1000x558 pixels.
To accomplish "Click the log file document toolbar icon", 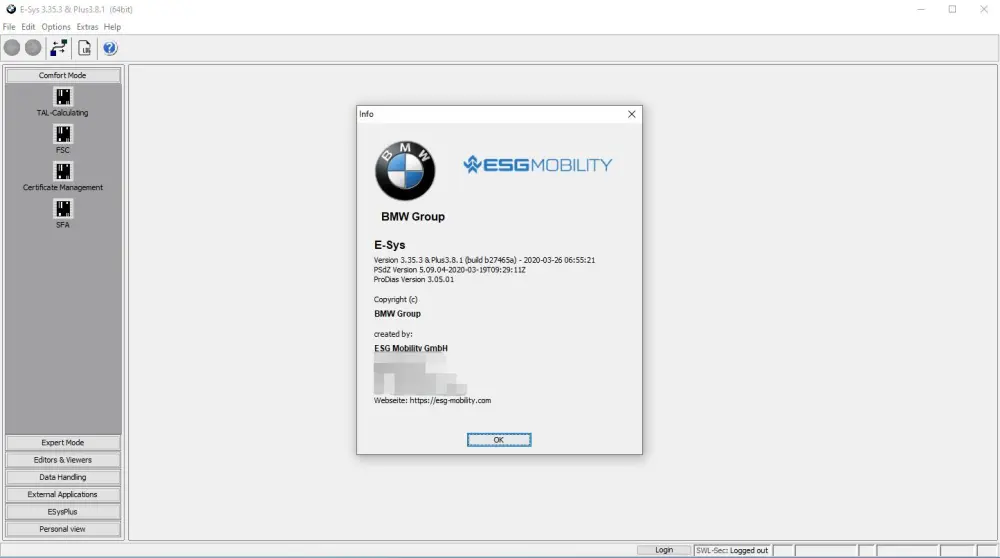I will click(85, 48).
